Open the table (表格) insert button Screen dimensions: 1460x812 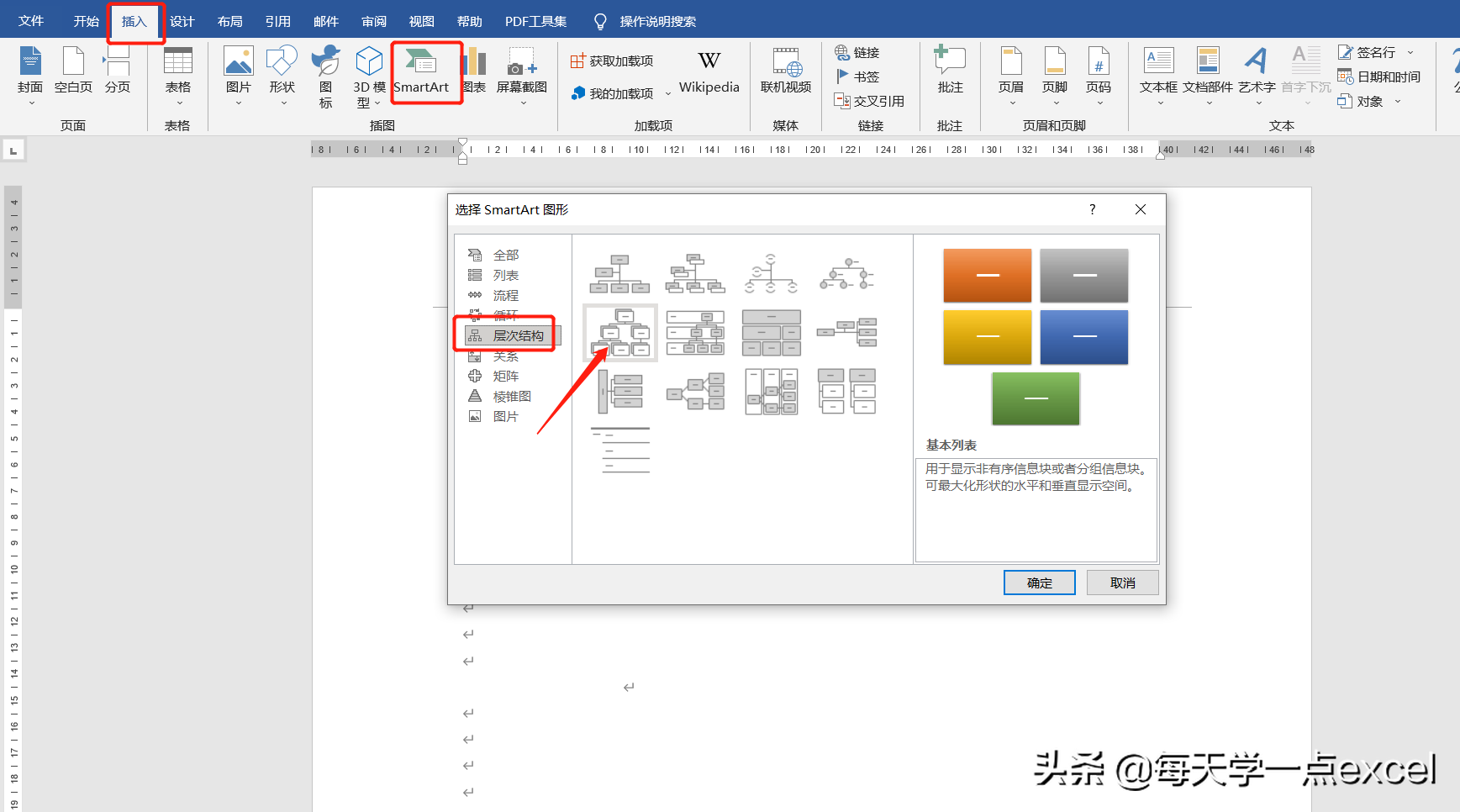coord(177,76)
